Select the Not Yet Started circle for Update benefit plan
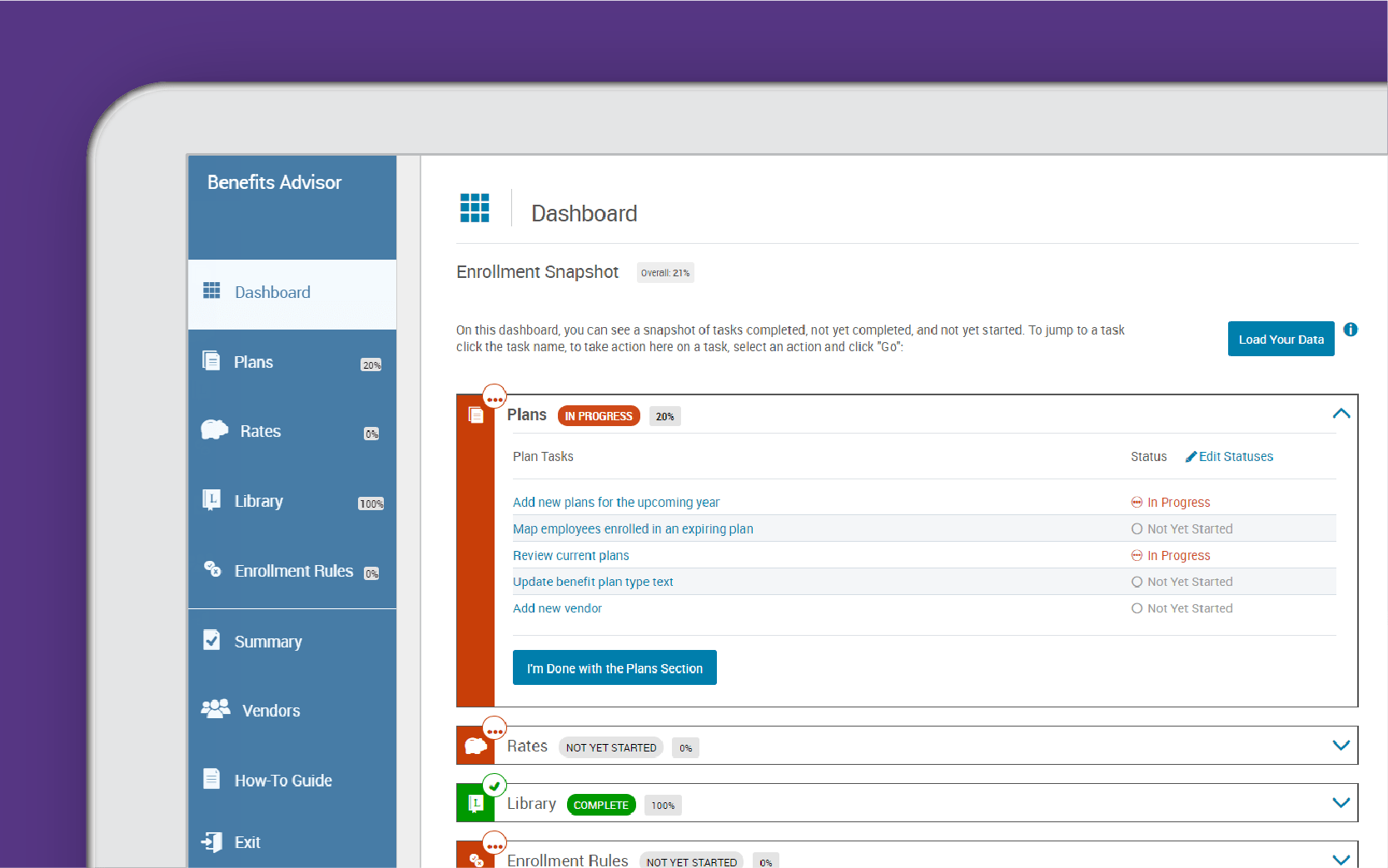1388x868 pixels. [x=1137, y=583]
